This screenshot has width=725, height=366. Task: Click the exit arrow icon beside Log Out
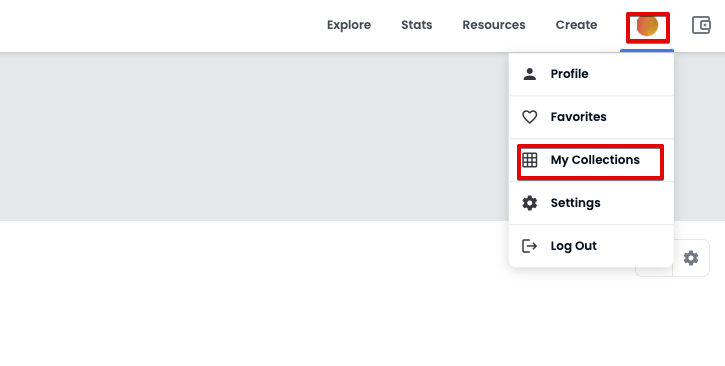[529, 246]
